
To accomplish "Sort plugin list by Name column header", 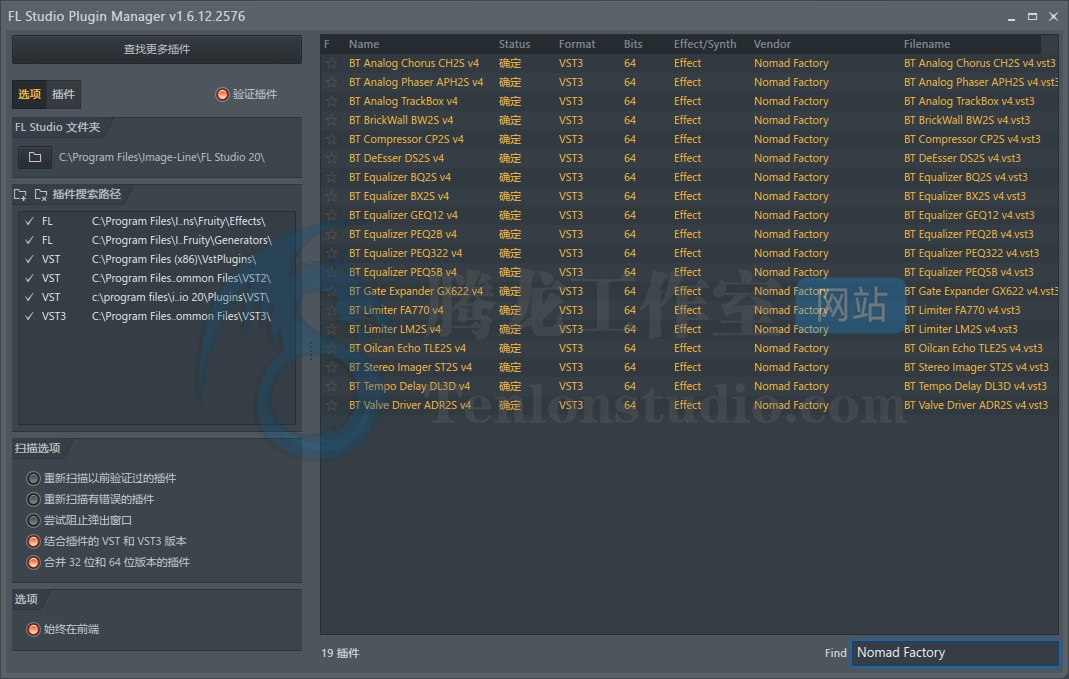I will [364, 44].
